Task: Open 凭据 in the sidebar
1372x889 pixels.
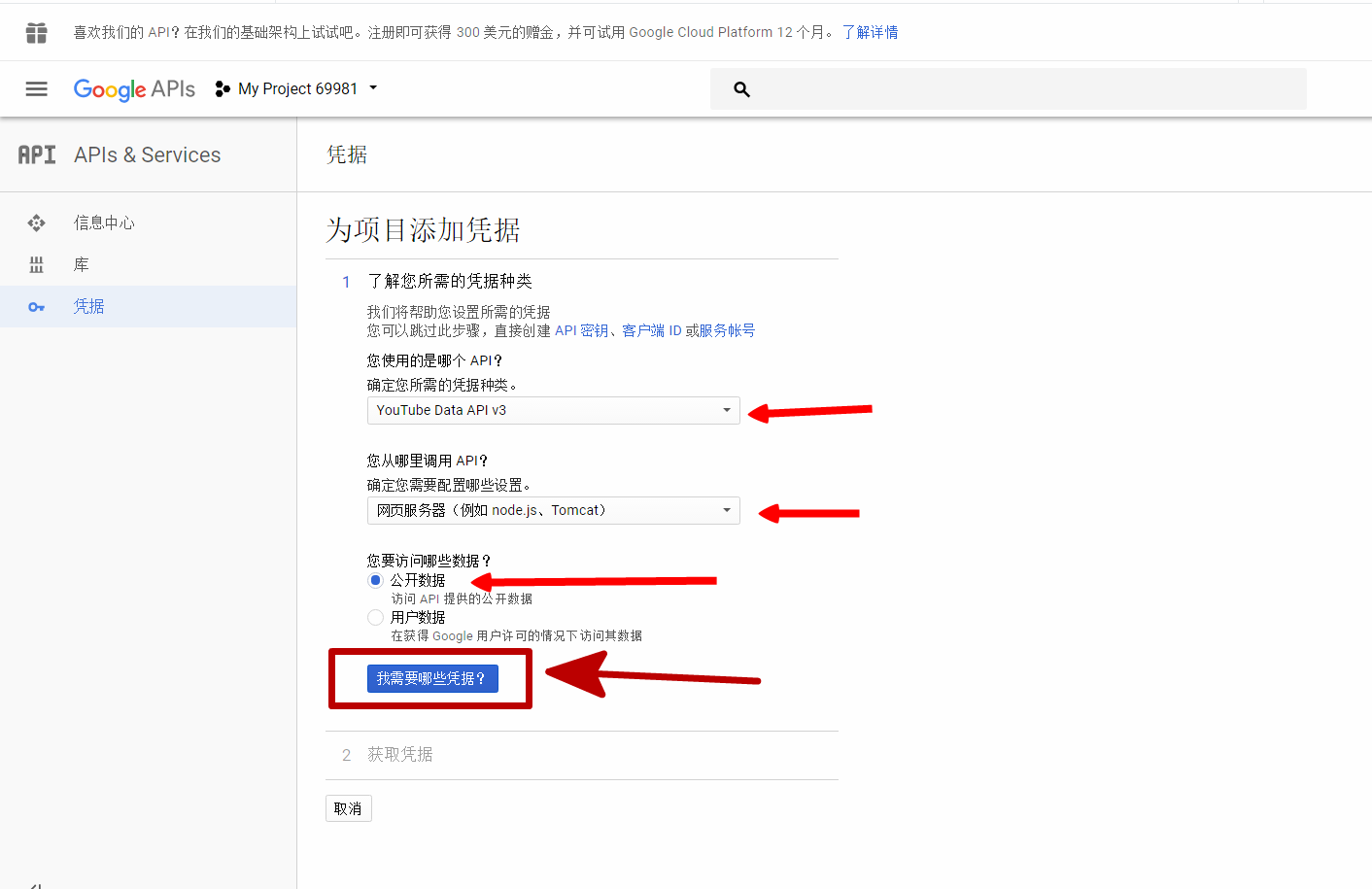Action: [x=148, y=307]
